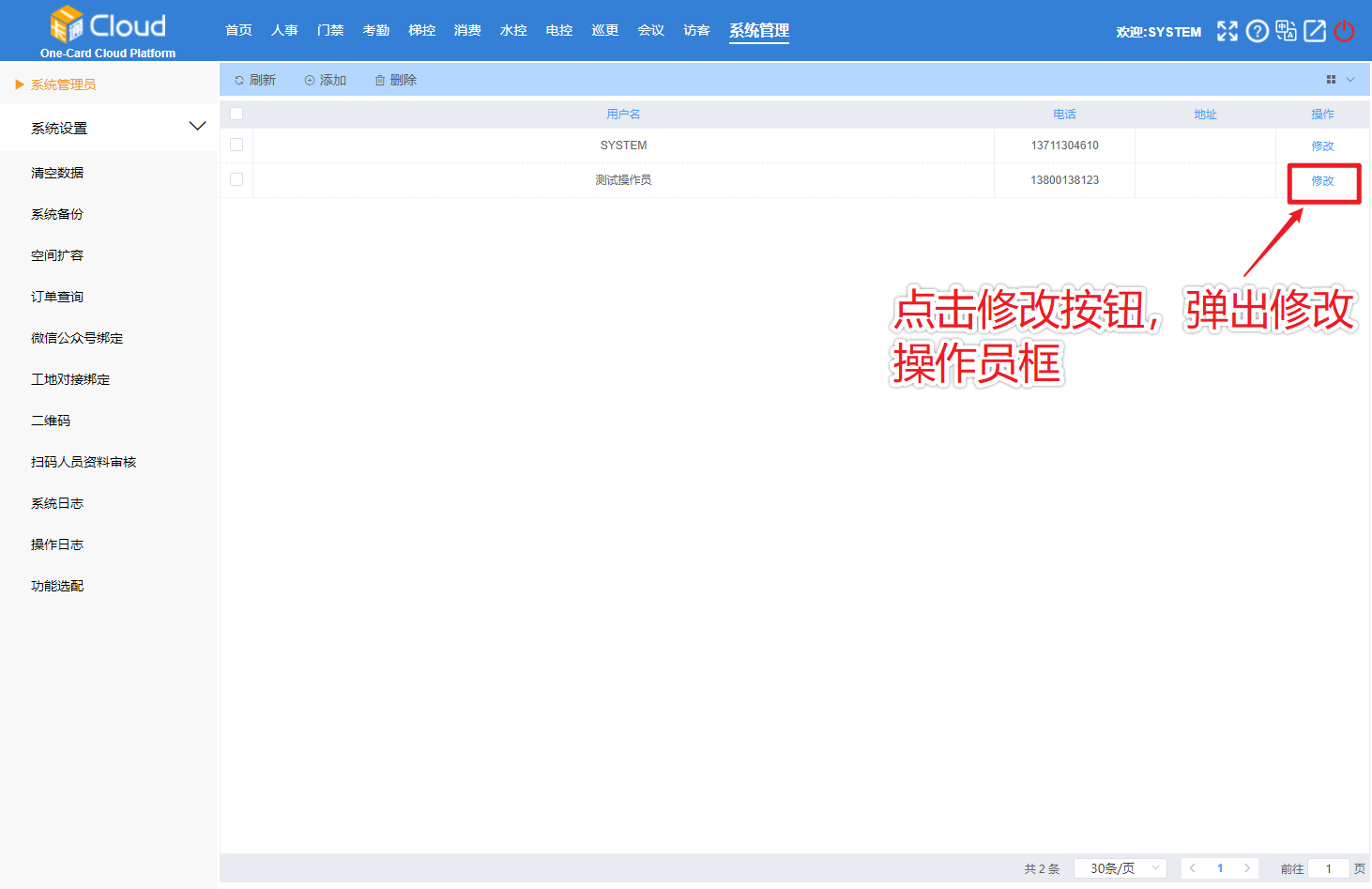Click the chevron next to the grid icon
This screenshot has width=1372, height=889.
click(1351, 79)
